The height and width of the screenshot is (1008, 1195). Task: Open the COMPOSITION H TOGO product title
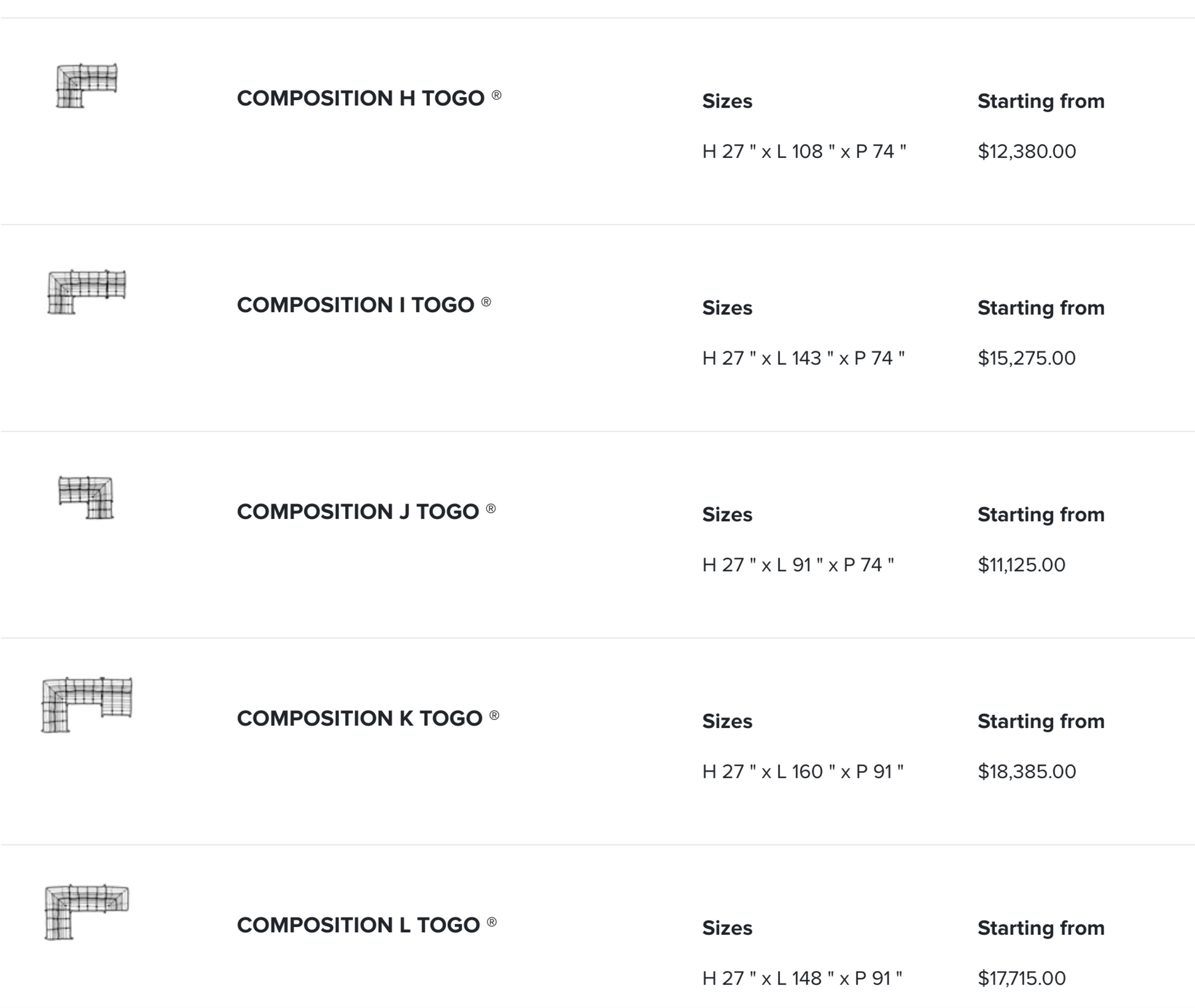[360, 98]
